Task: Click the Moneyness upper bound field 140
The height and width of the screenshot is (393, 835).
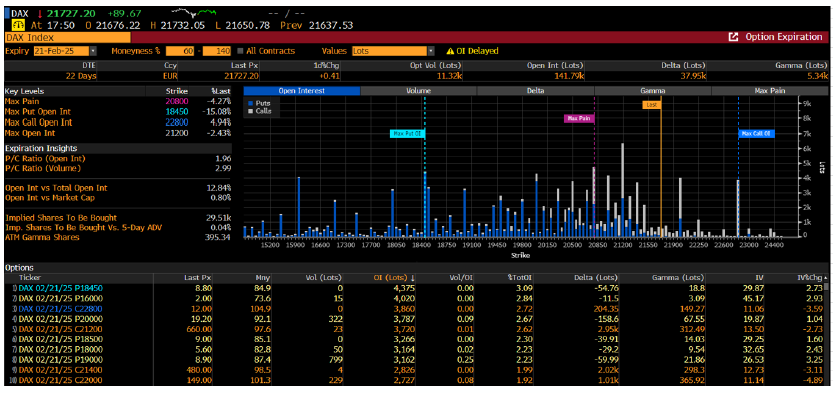Action: click(216, 51)
